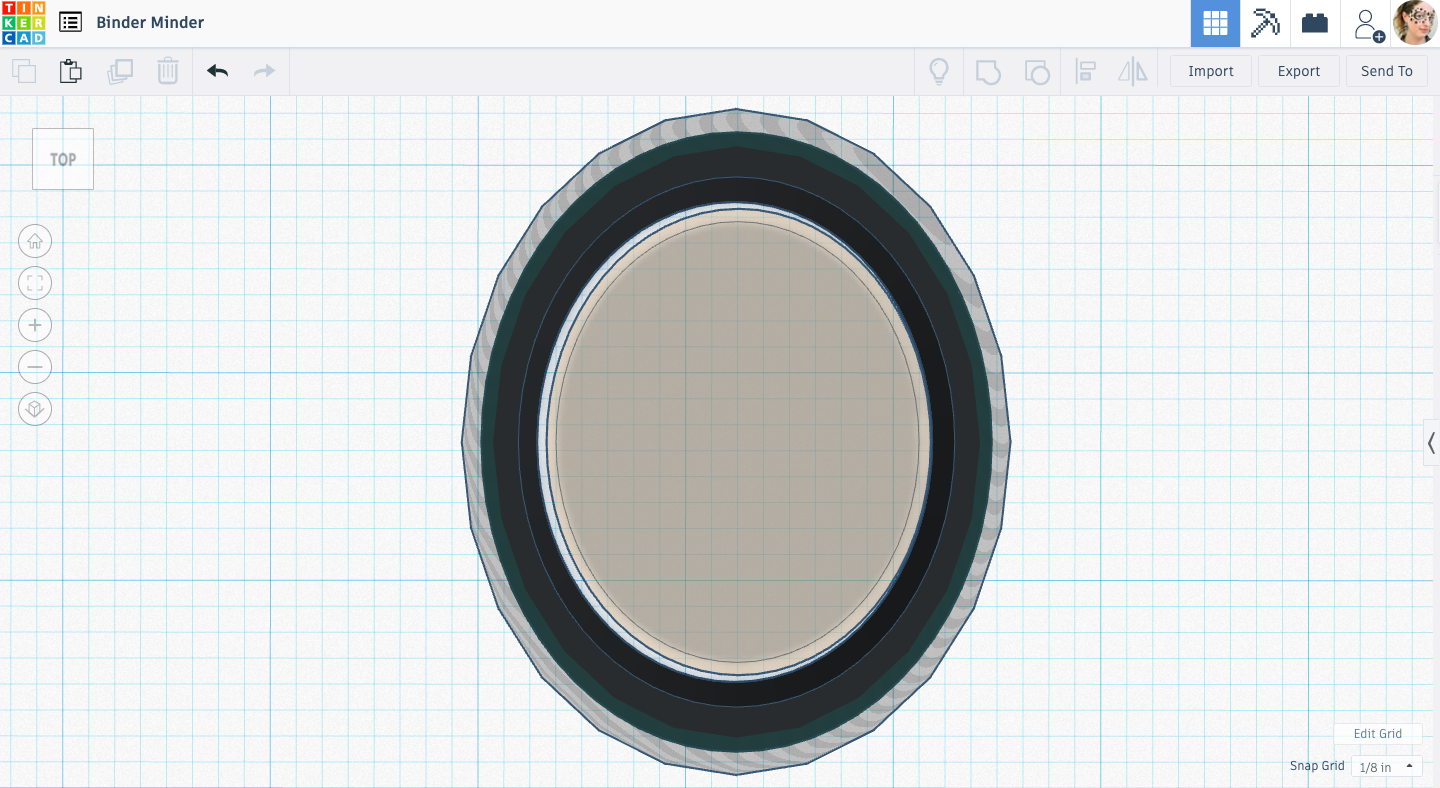Click the Duplicate and repeat icon
Image resolution: width=1440 pixels, height=788 pixels.
point(120,71)
